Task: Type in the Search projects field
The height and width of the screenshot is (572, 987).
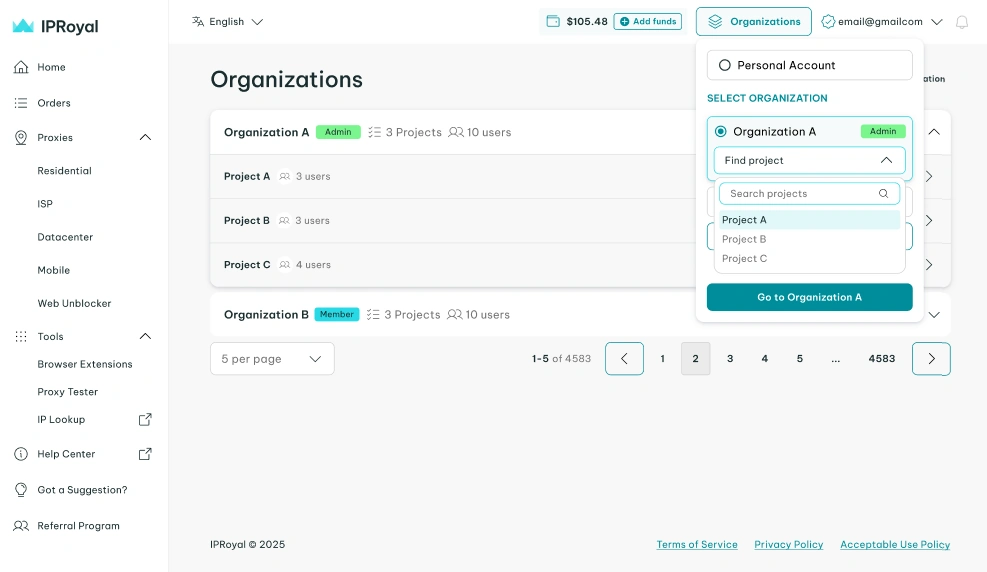Action: [798, 194]
